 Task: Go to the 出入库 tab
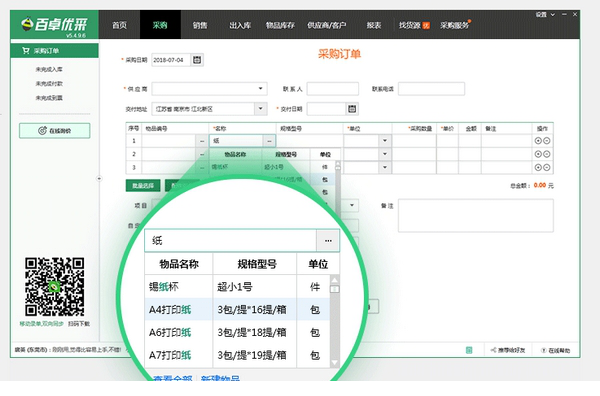tap(240, 25)
